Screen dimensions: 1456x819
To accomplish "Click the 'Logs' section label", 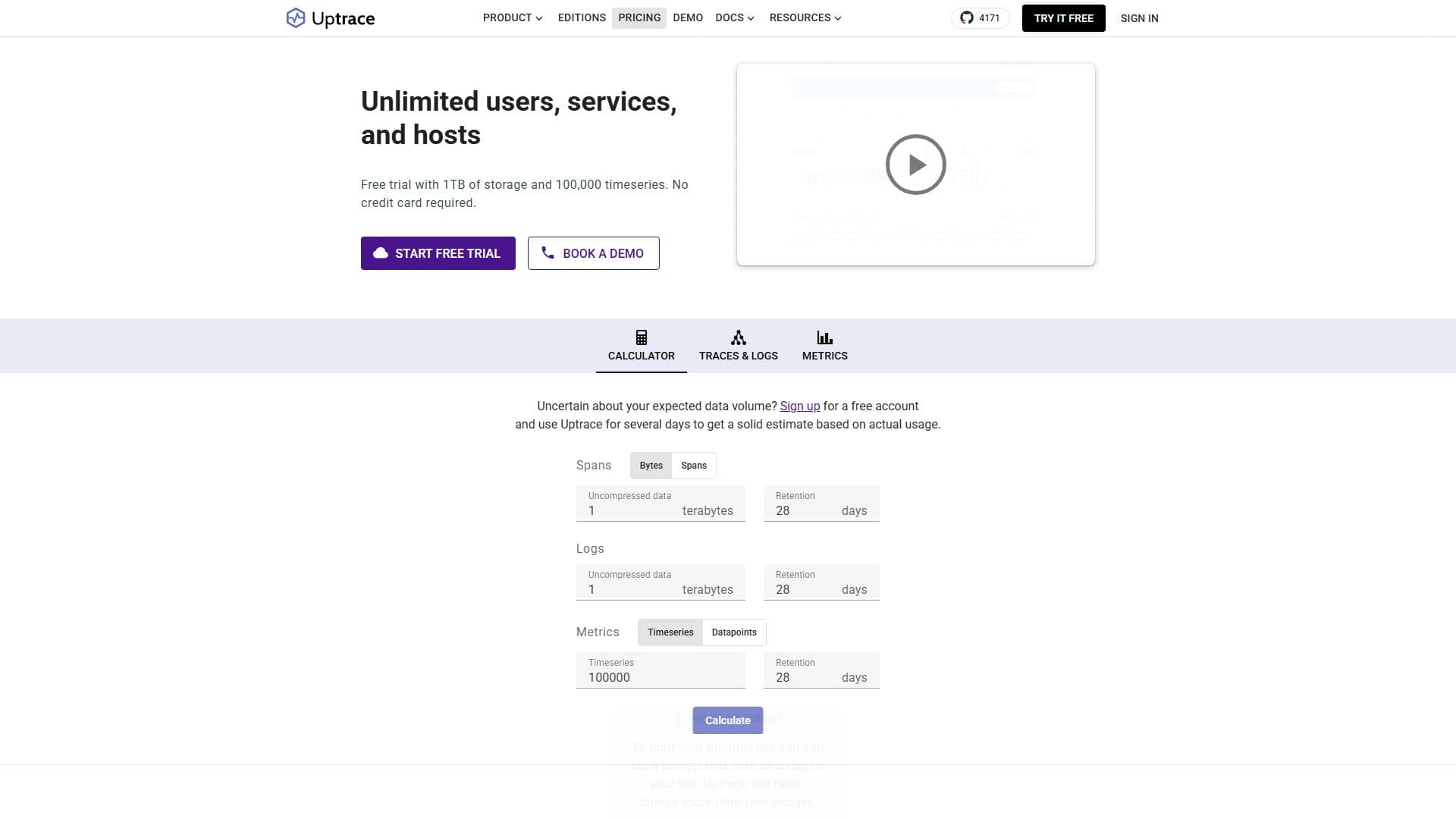I will coord(590,549).
